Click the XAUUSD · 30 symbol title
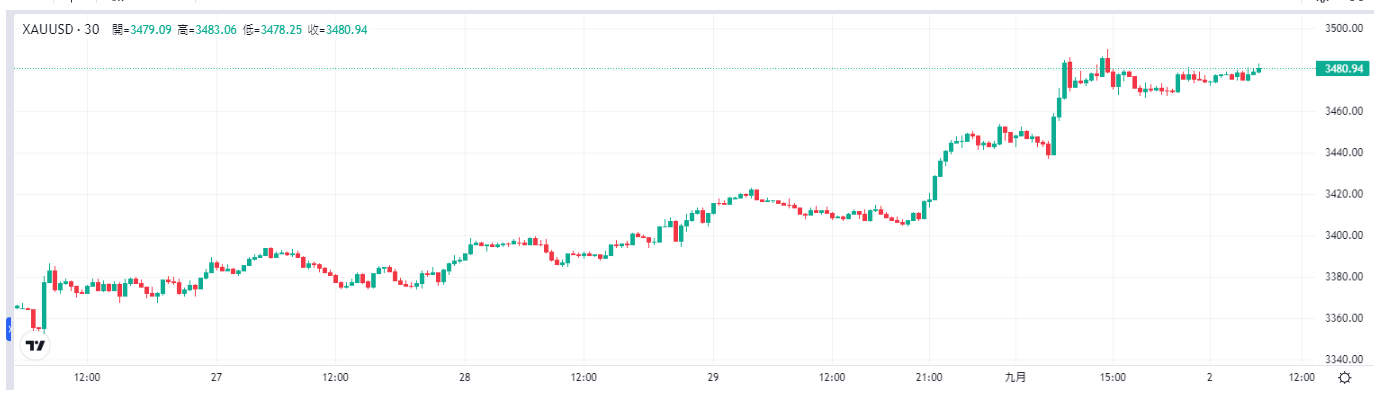 point(61,29)
